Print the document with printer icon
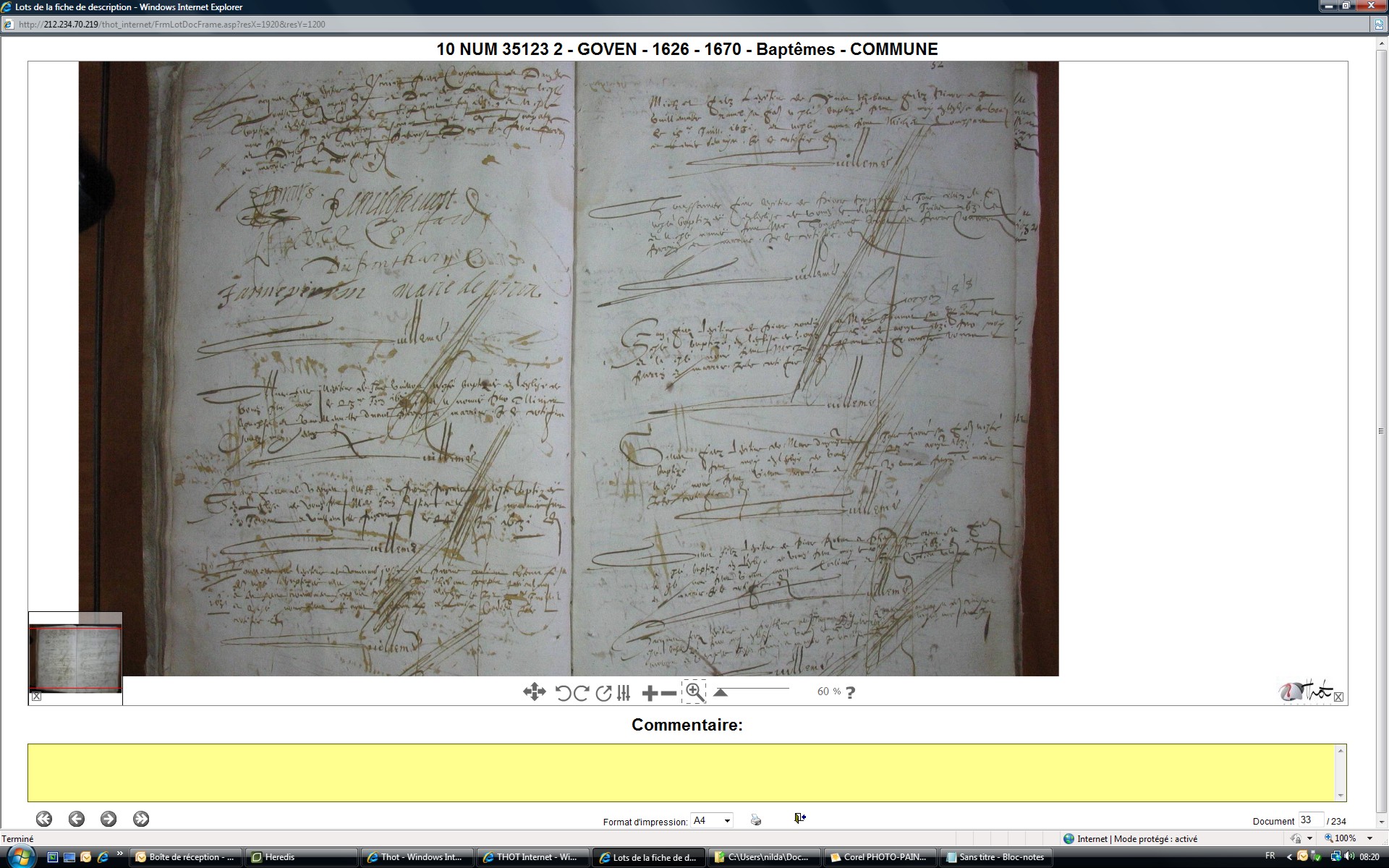The width and height of the screenshot is (1389, 868). (756, 820)
